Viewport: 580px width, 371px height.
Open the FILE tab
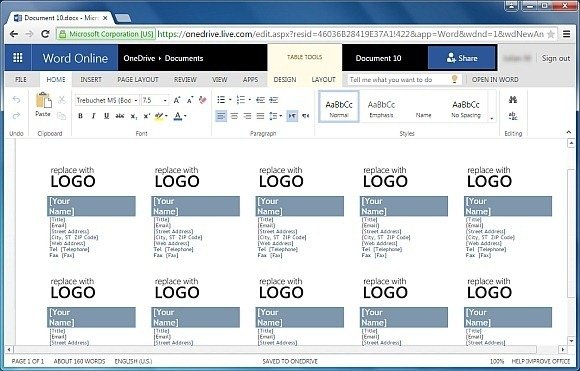point(21,80)
